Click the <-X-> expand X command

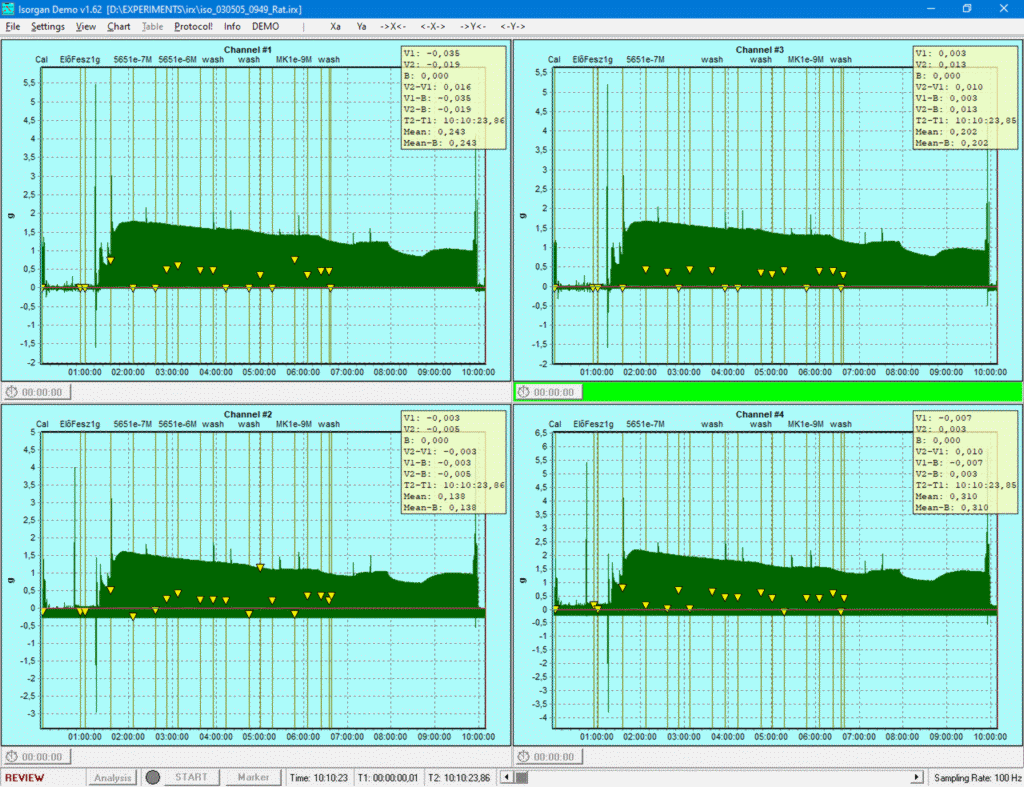tap(433, 27)
